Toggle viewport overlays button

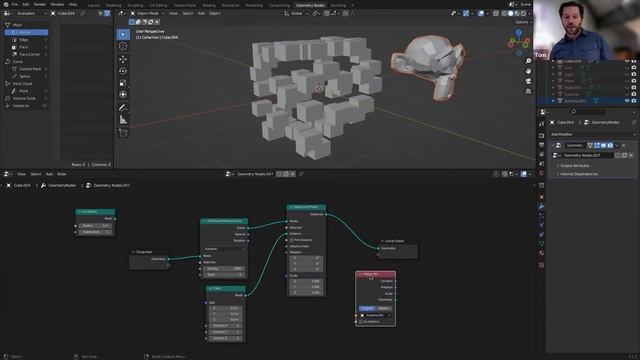point(481,13)
